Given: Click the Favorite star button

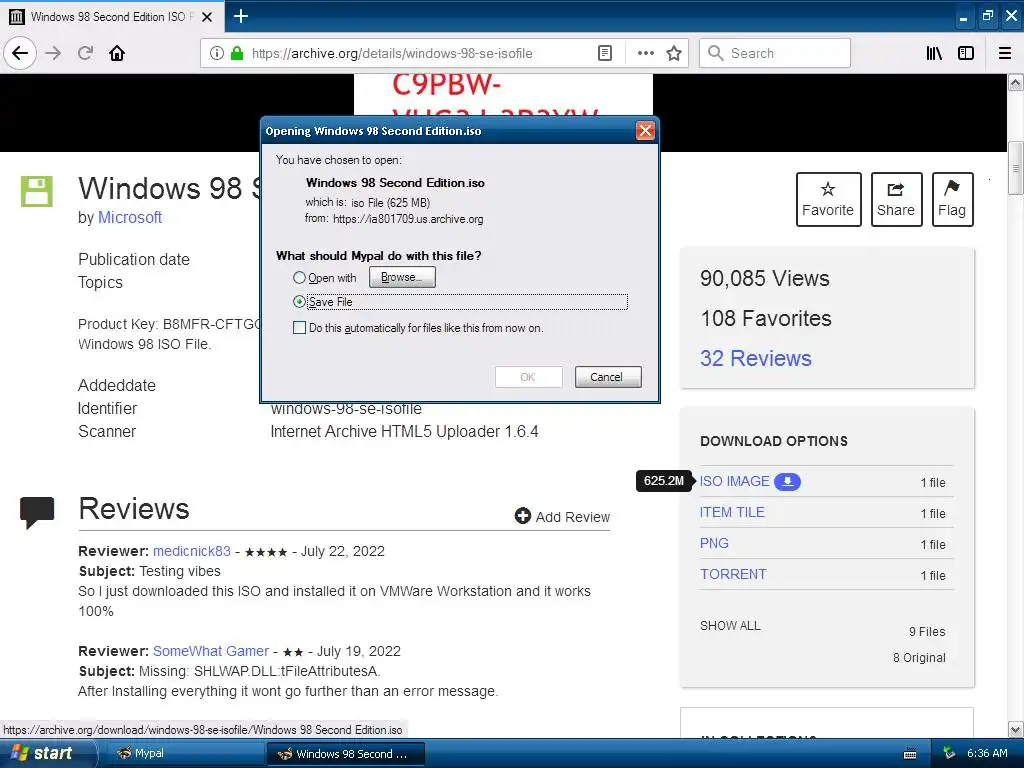Looking at the screenshot, I should click(x=828, y=199).
